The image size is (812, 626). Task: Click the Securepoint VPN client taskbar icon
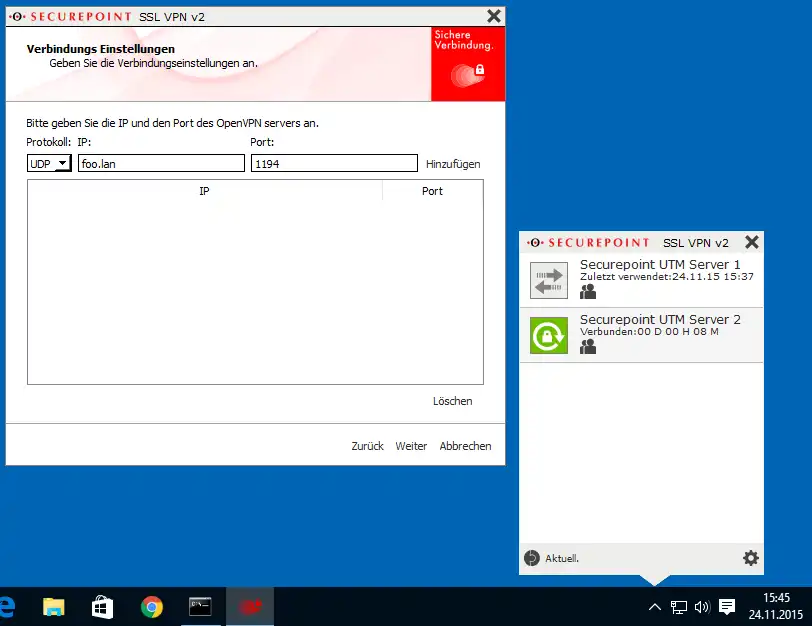pyautogui.click(x=250, y=606)
